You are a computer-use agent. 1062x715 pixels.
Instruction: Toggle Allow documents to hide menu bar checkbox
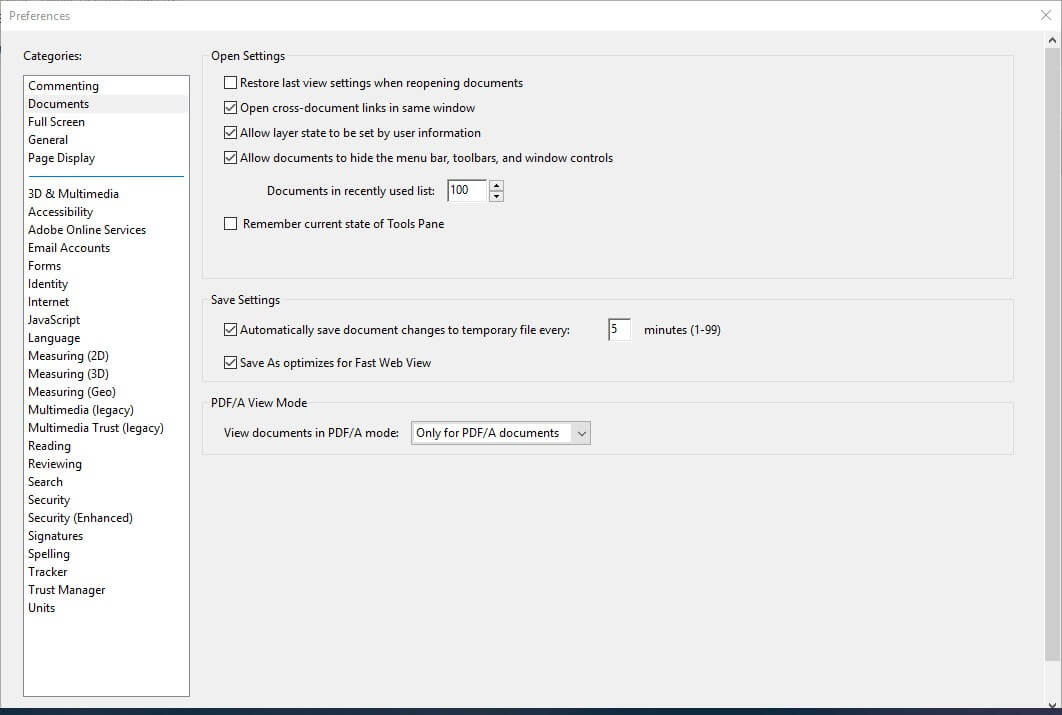(x=230, y=158)
